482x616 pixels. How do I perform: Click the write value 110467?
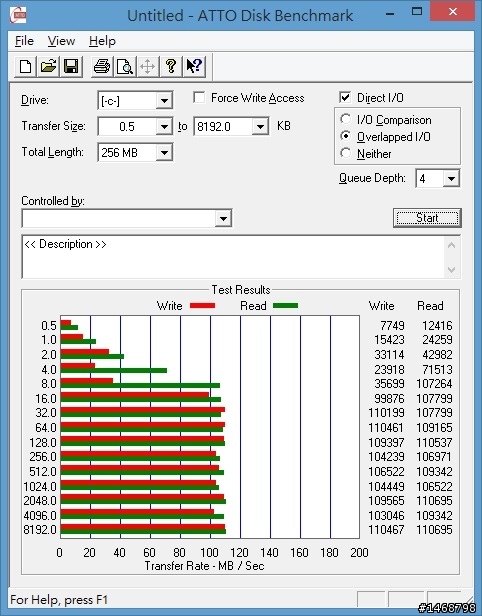tap(386, 530)
